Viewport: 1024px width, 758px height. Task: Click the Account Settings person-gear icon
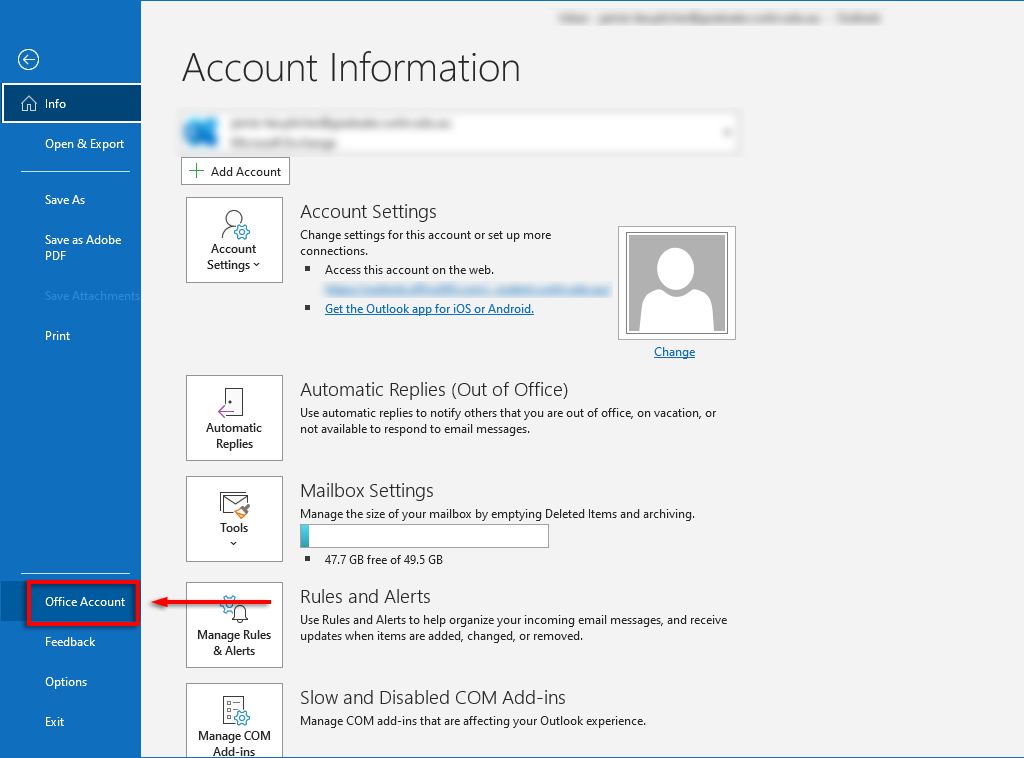tap(235, 224)
